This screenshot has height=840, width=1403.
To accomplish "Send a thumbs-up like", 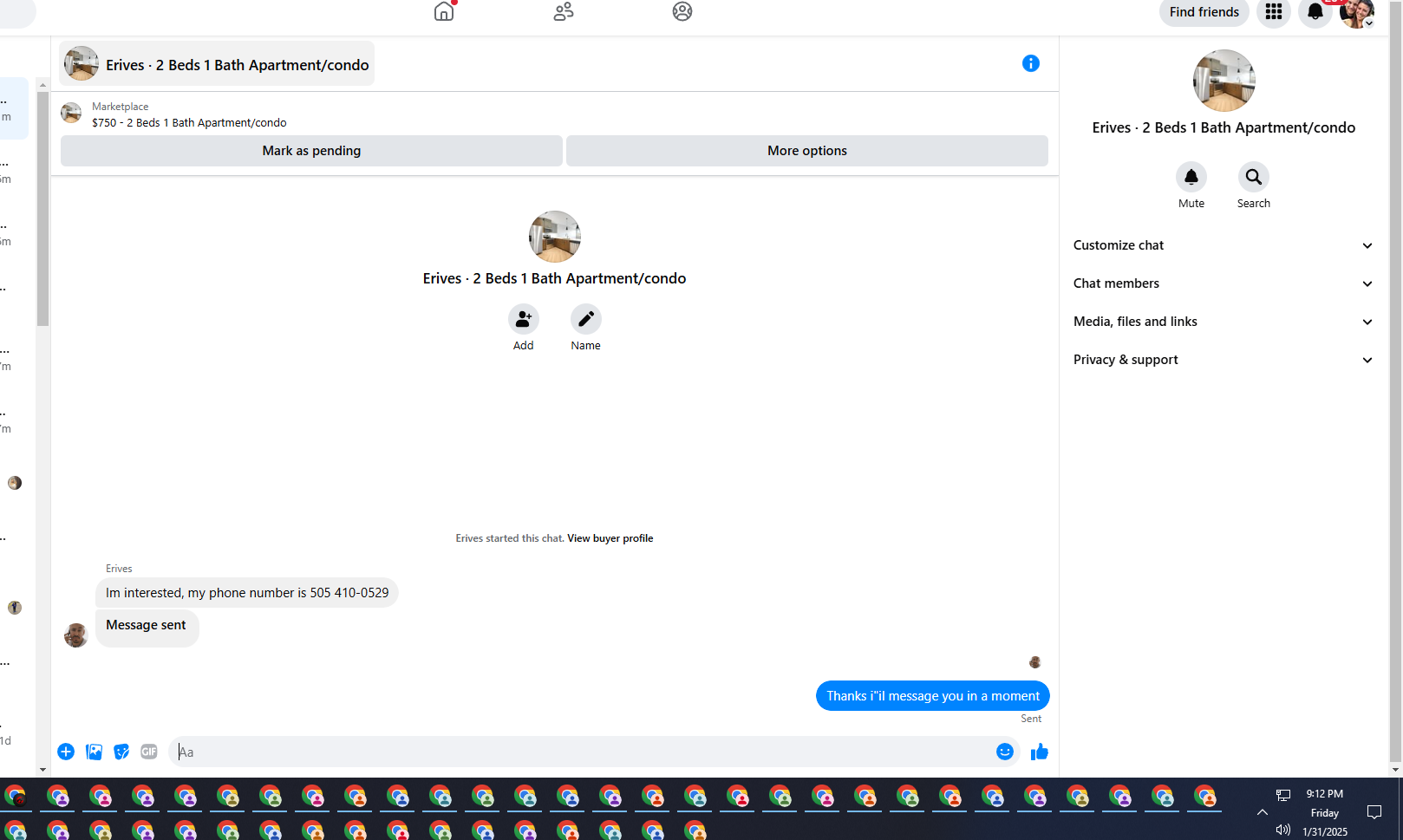I will 1040,752.
